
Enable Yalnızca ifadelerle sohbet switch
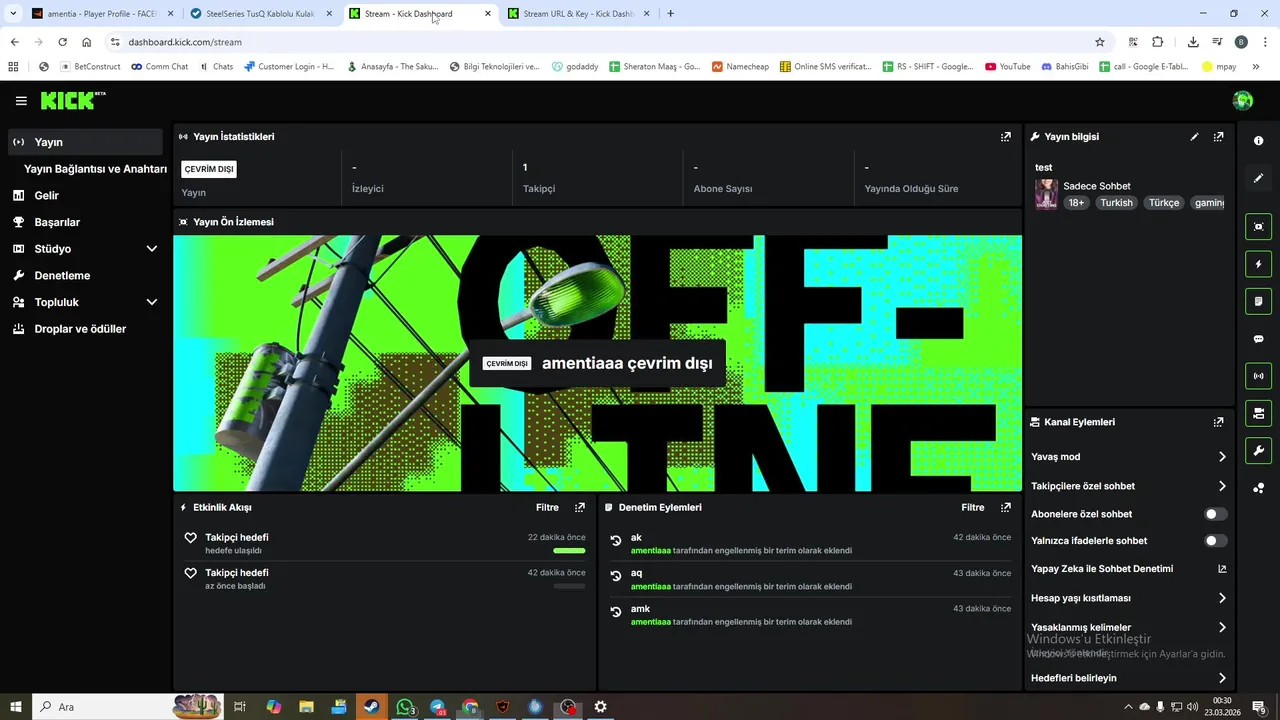click(x=1215, y=541)
